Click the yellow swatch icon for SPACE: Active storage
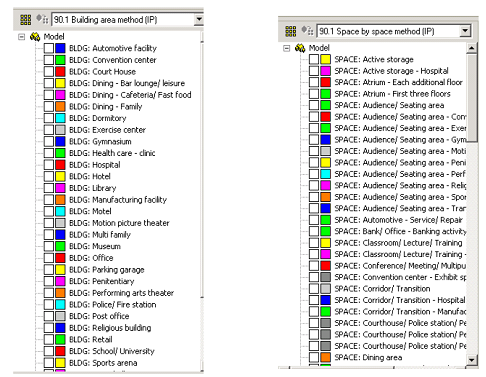 pyautogui.click(x=325, y=59)
